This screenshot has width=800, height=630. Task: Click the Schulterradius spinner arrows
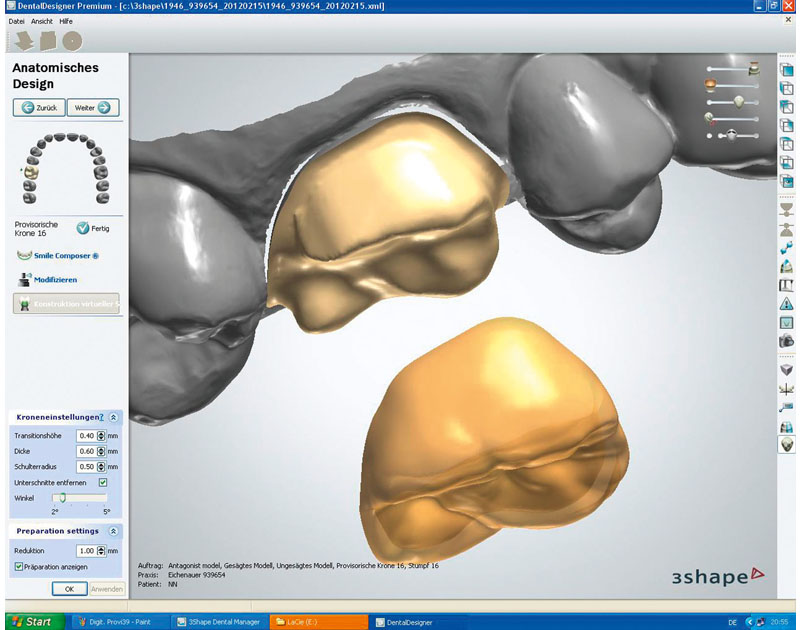[x=101, y=466]
